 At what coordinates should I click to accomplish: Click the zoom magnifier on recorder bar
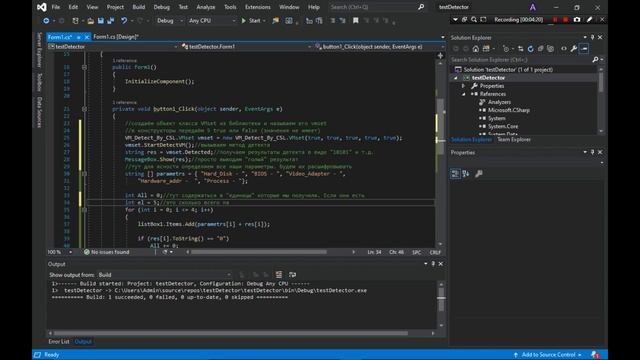474,20
